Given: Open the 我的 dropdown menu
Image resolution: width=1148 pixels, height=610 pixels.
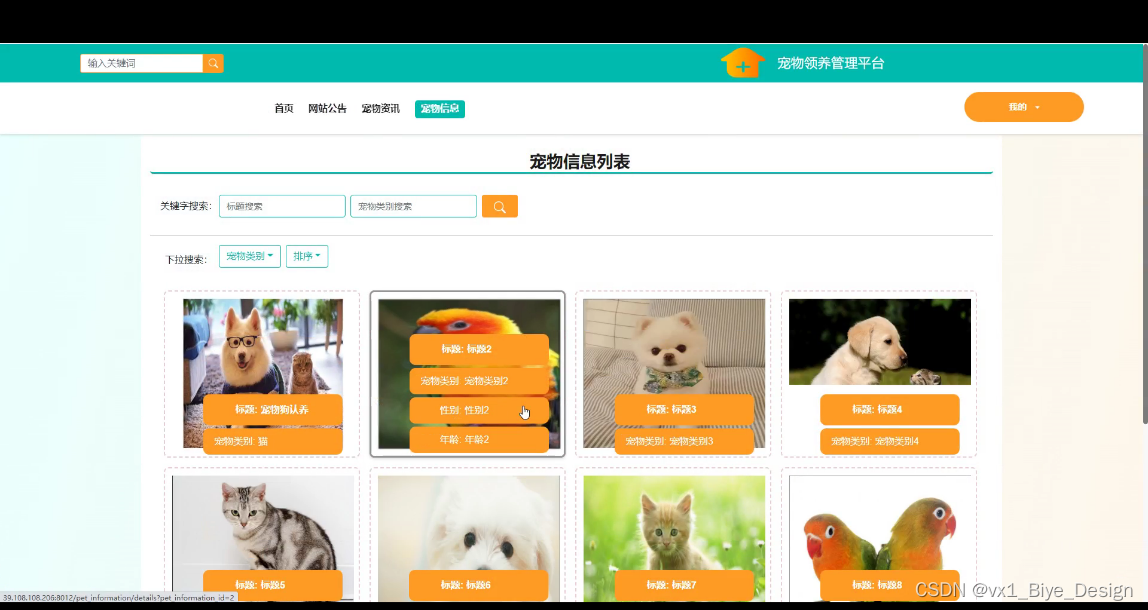Looking at the screenshot, I should 1024,107.
